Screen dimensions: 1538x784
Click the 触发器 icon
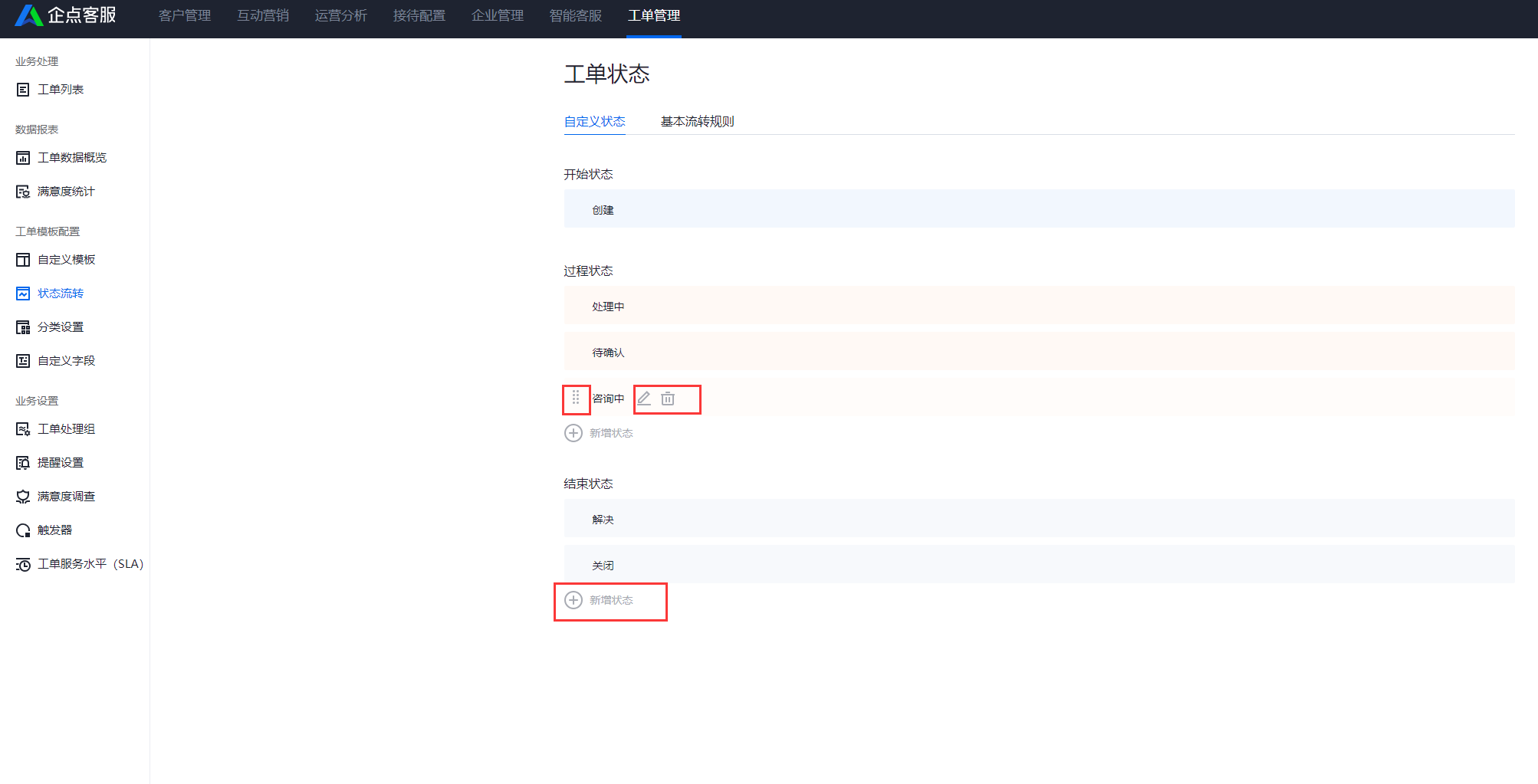pyautogui.click(x=23, y=530)
